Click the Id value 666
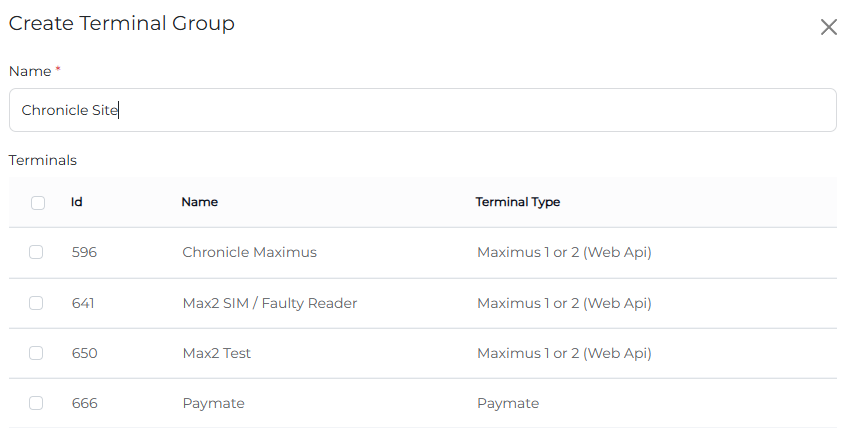Screen dimensions: 850x430 pyautogui.click(x=85, y=403)
